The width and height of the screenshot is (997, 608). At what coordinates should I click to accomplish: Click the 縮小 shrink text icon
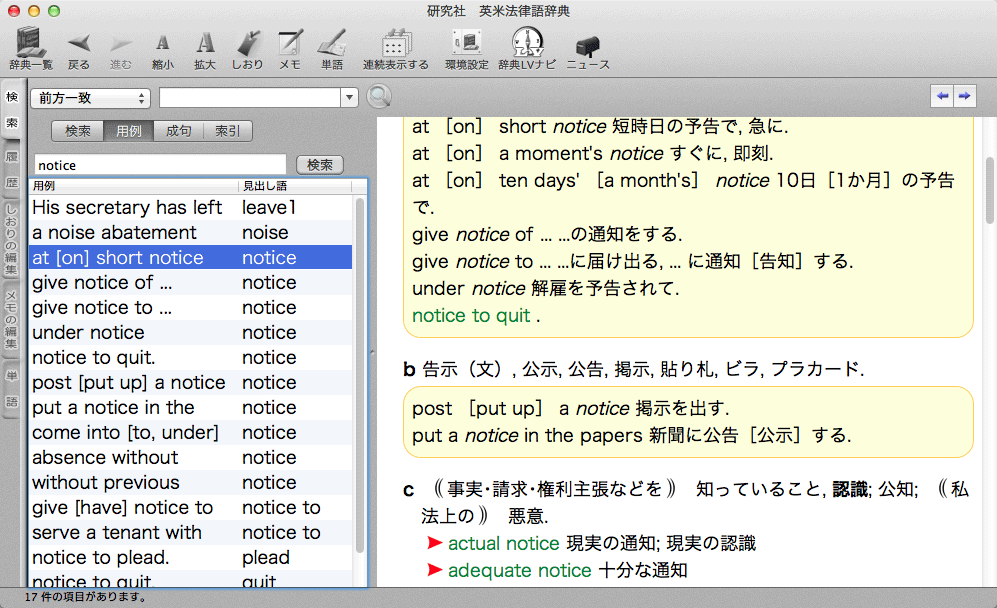tap(162, 44)
